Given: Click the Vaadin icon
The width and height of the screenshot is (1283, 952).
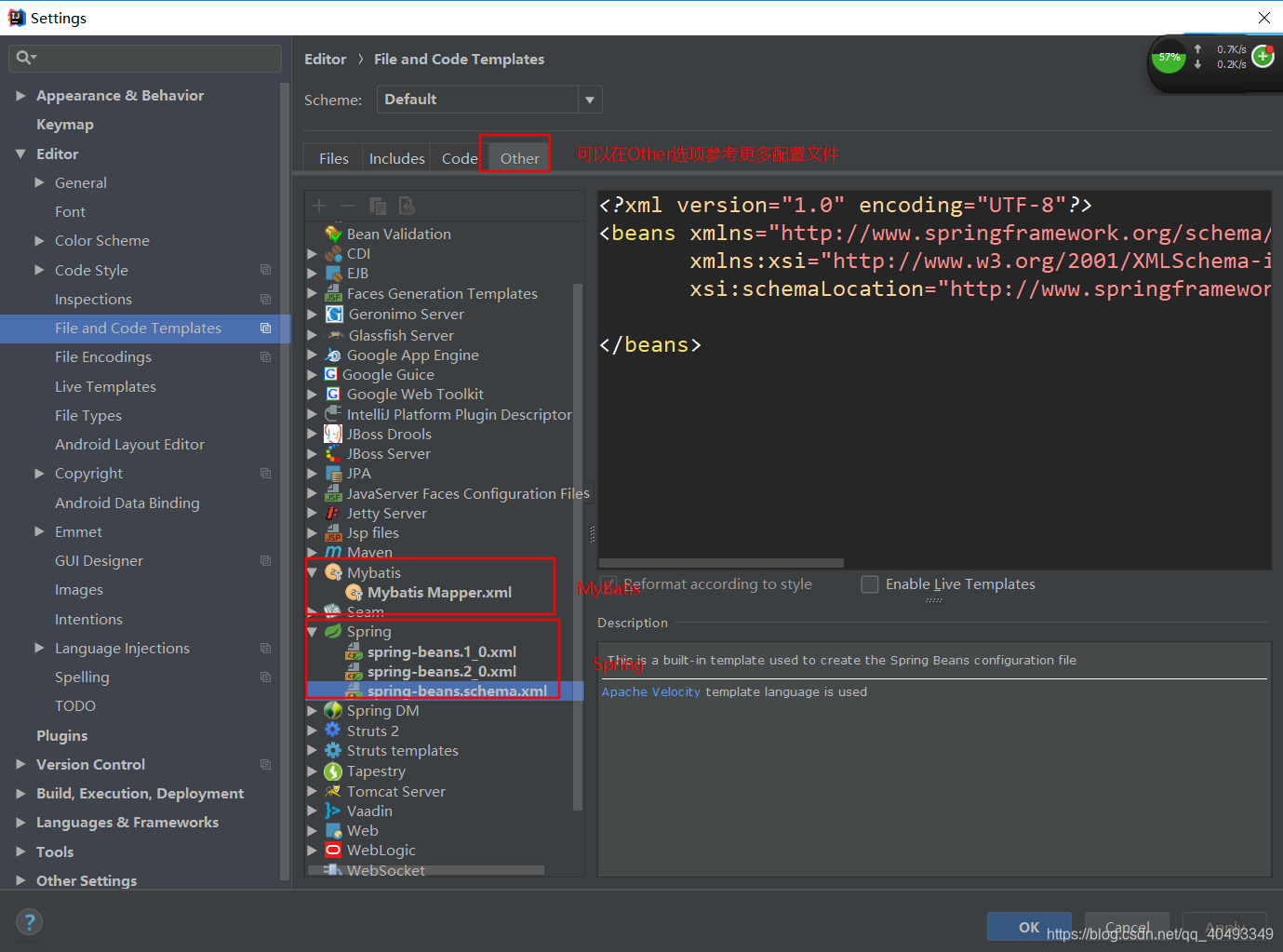Looking at the screenshot, I should [333, 811].
